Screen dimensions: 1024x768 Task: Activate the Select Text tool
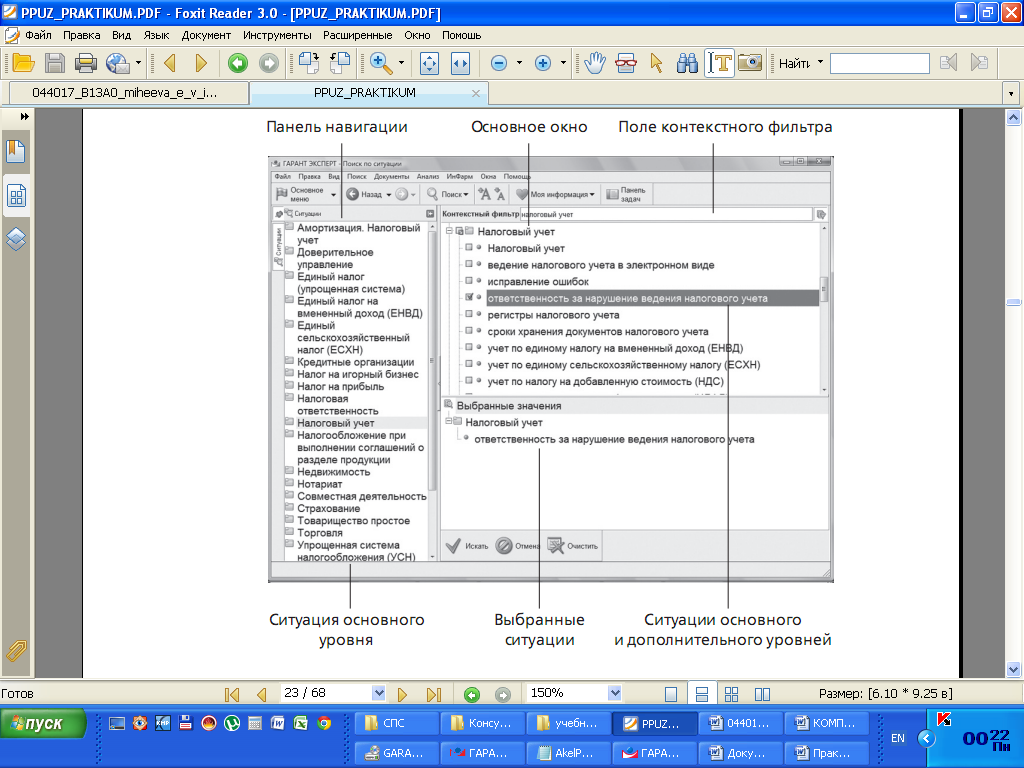(x=719, y=63)
